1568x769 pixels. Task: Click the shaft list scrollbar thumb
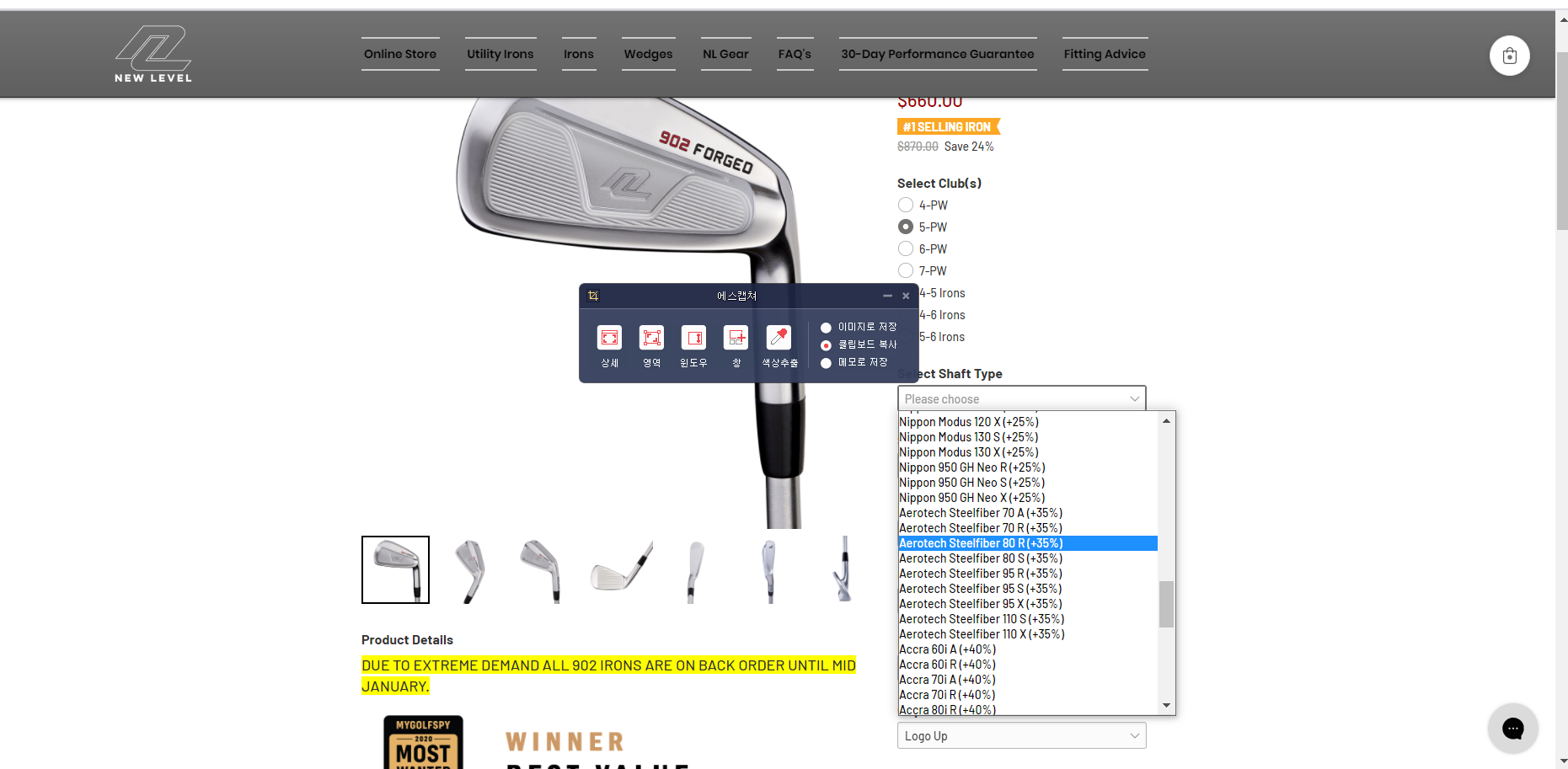pyautogui.click(x=1166, y=604)
